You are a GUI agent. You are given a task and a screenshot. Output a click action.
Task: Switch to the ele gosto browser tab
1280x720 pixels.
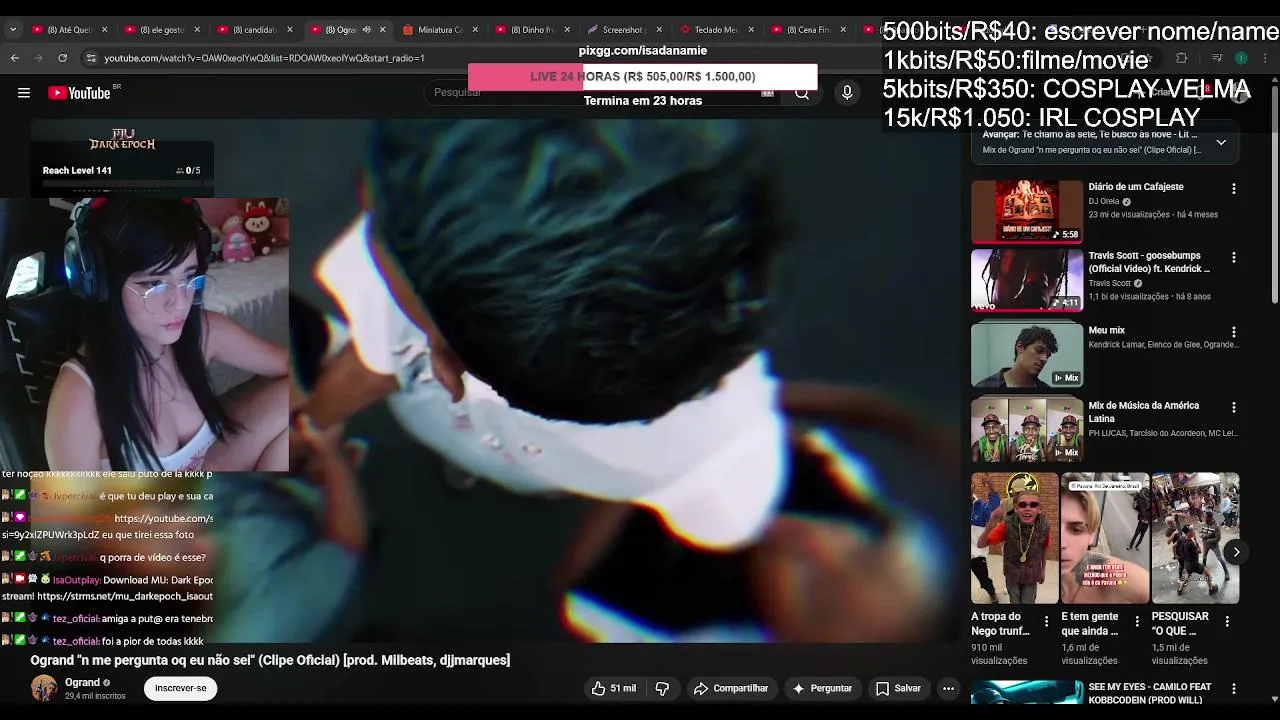point(162,30)
